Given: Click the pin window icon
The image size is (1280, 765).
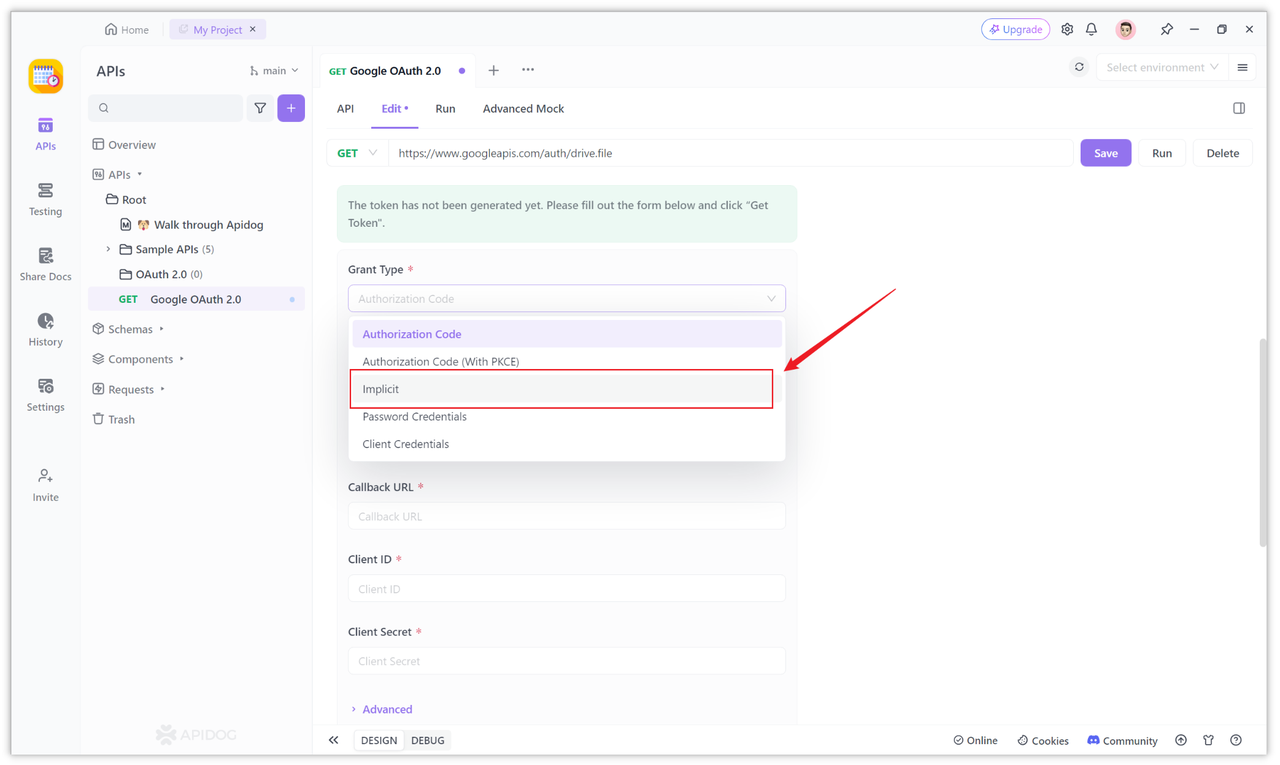Looking at the screenshot, I should pos(1166,30).
